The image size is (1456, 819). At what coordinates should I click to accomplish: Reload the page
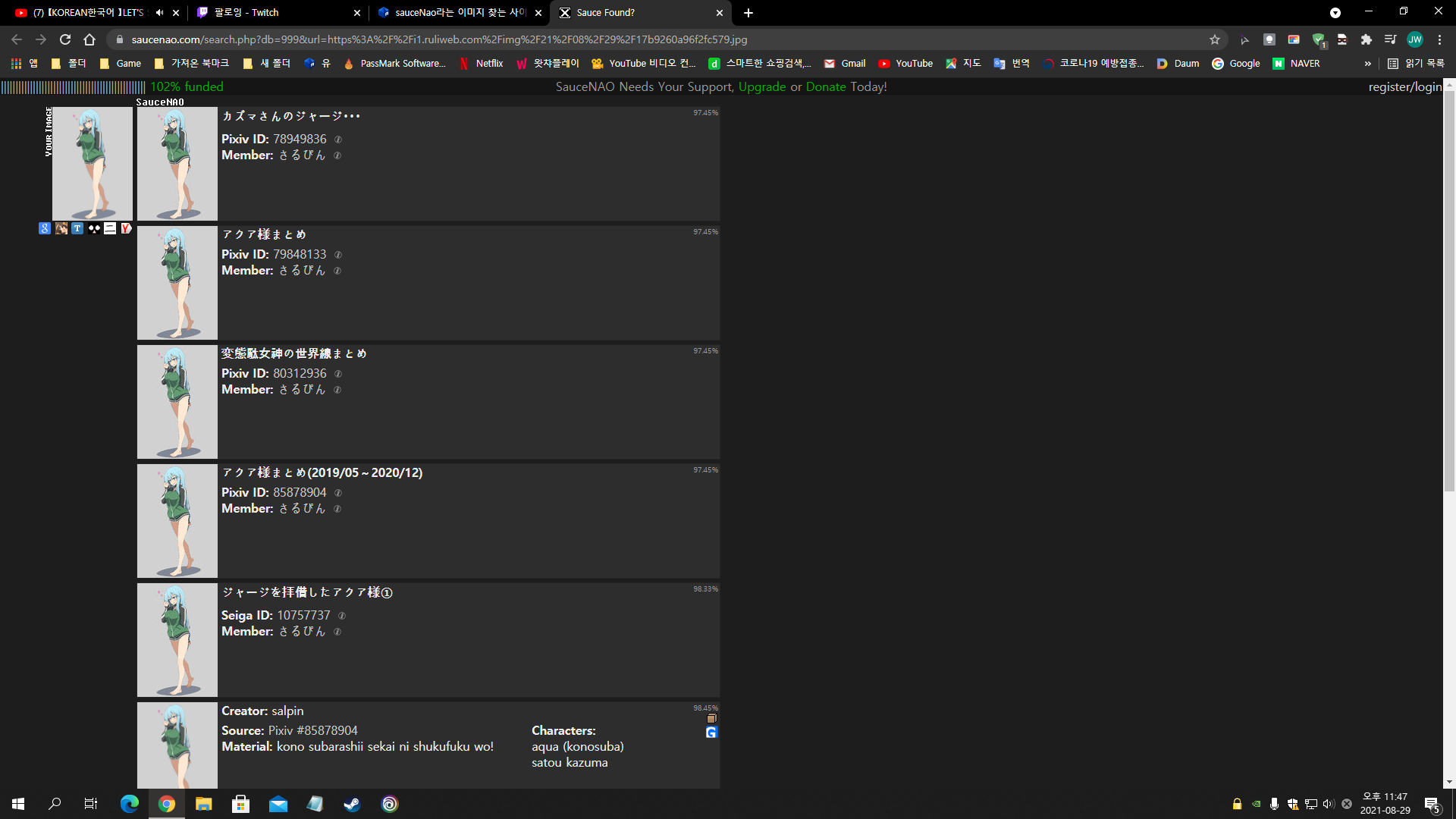65,39
